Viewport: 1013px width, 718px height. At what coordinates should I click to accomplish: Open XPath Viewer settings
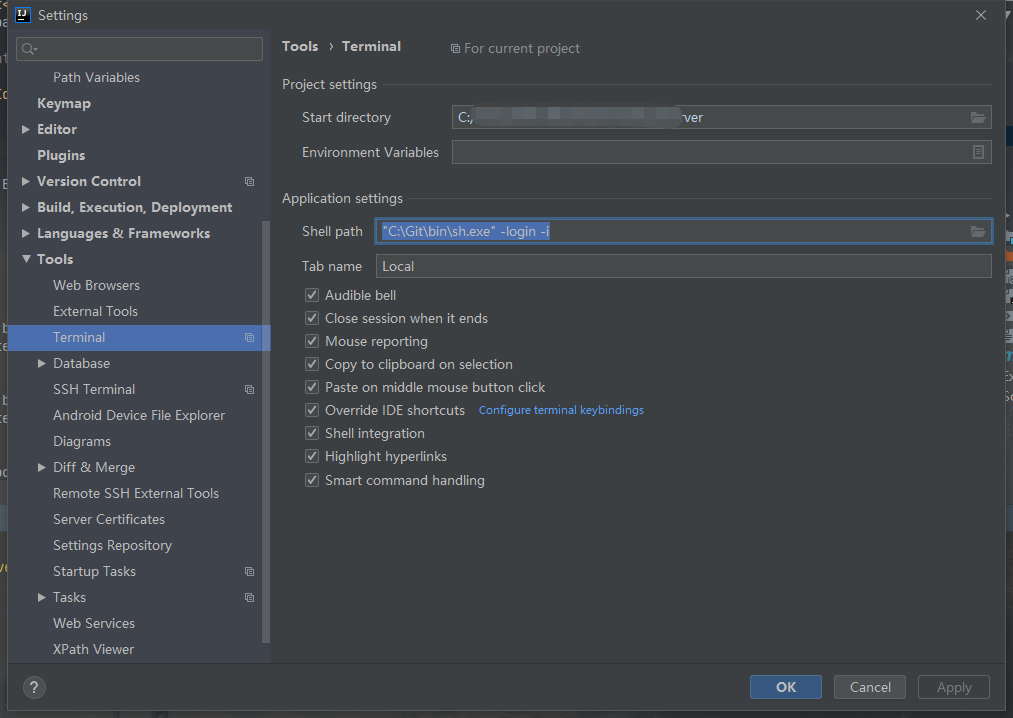[x=94, y=649]
